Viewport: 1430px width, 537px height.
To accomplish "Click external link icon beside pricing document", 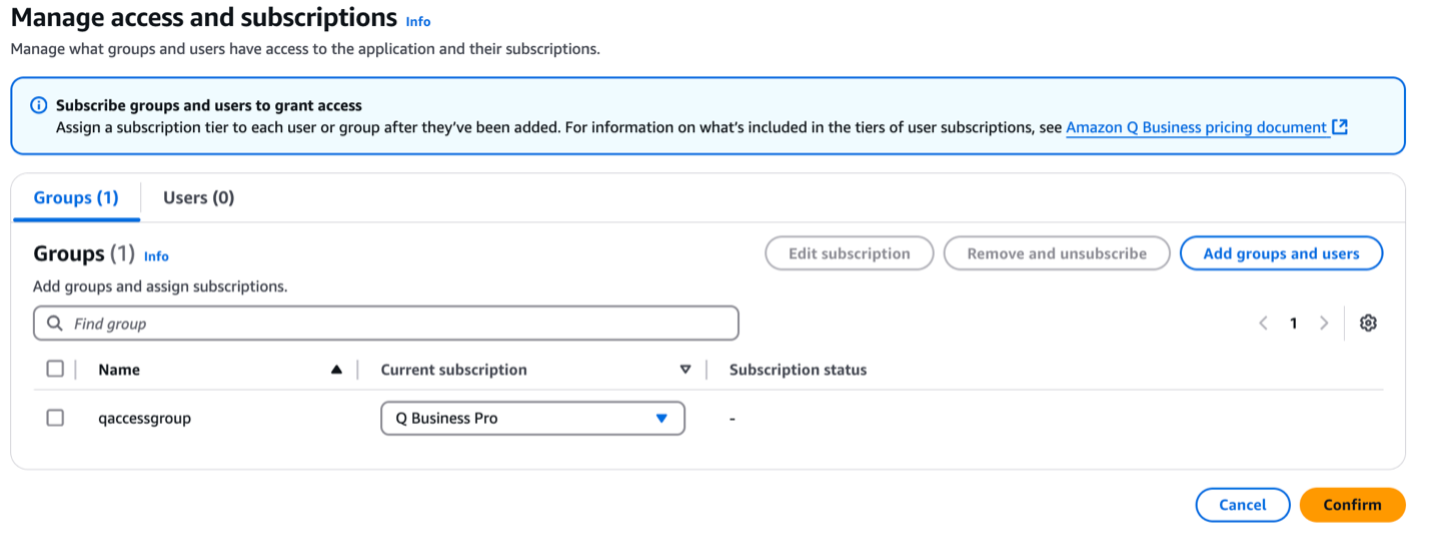I will (x=1341, y=127).
